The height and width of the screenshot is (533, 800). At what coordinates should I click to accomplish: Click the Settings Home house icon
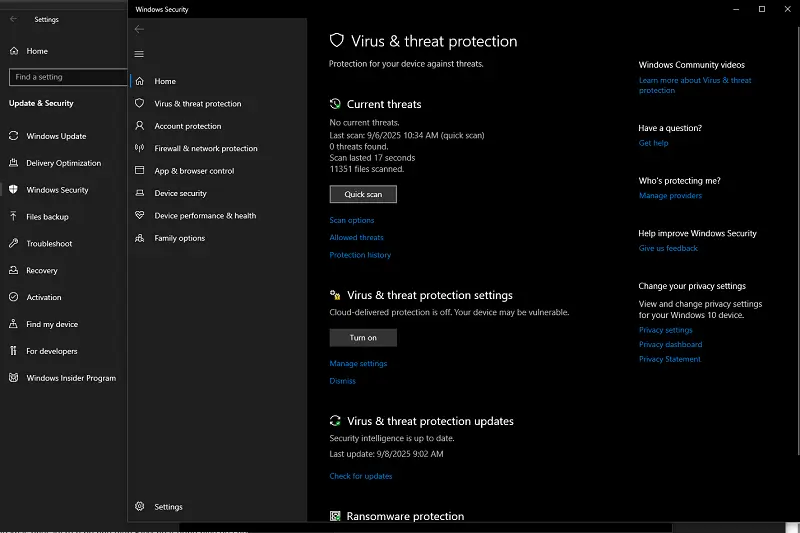(14, 50)
